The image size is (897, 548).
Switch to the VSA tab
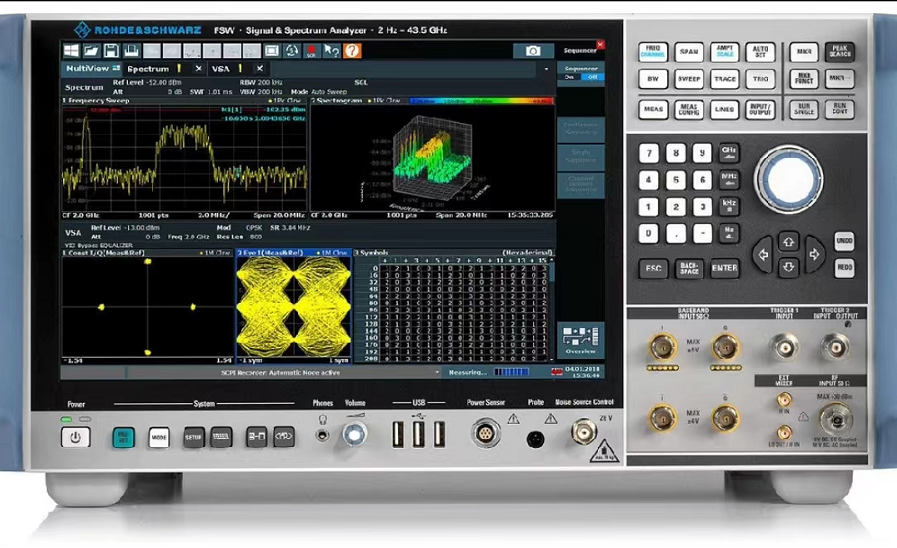pos(220,69)
